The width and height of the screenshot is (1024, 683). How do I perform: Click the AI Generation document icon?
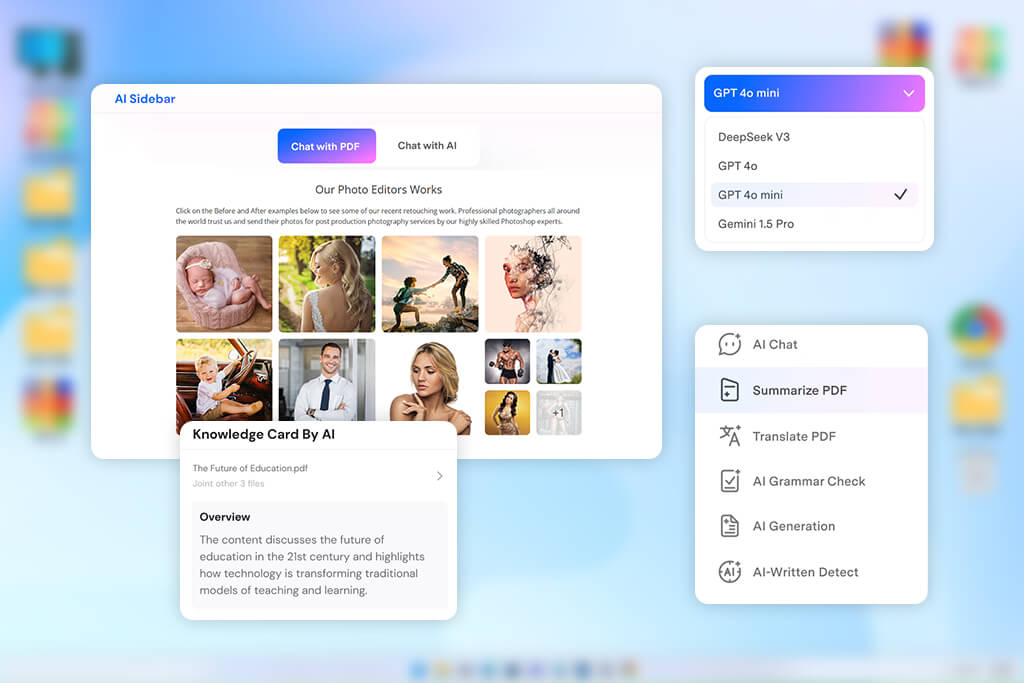[729, 526]
